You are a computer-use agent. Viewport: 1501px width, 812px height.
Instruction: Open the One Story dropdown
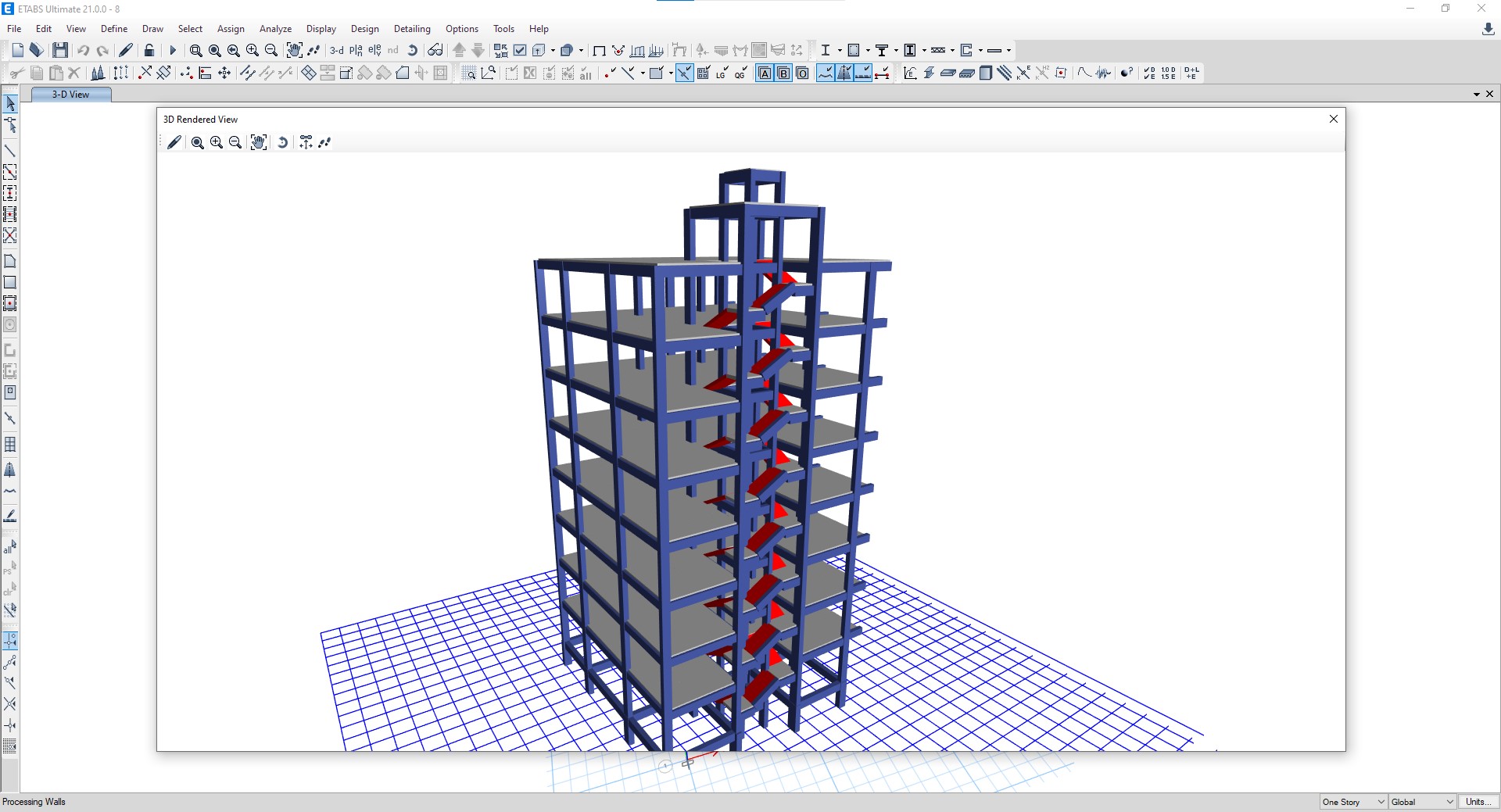(1353, 802)
